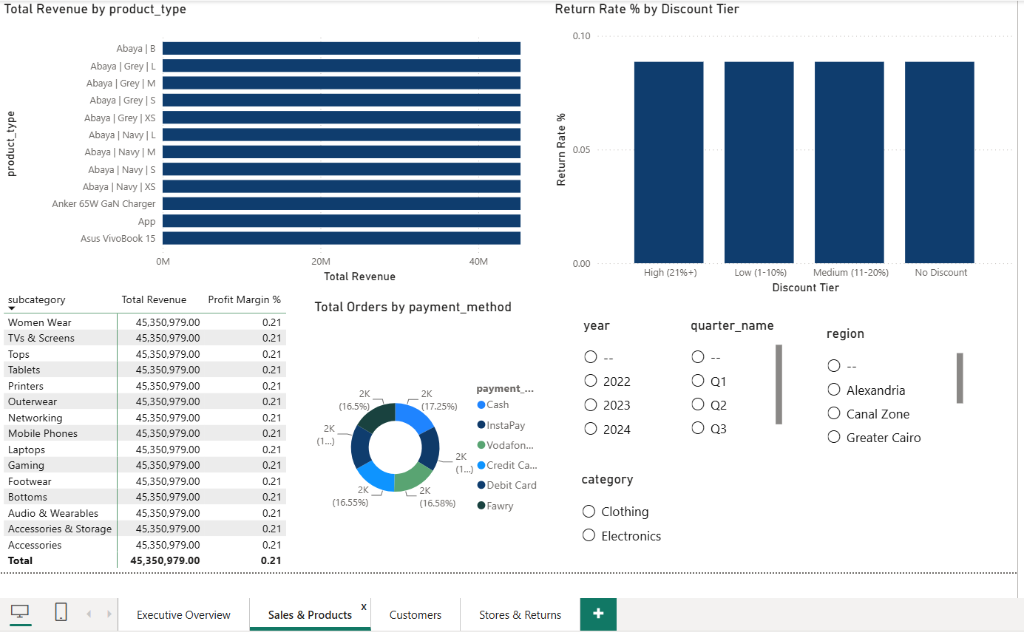Select the blank region option
This screenshot has height=632, width=1024.
(x=834, y=366)
